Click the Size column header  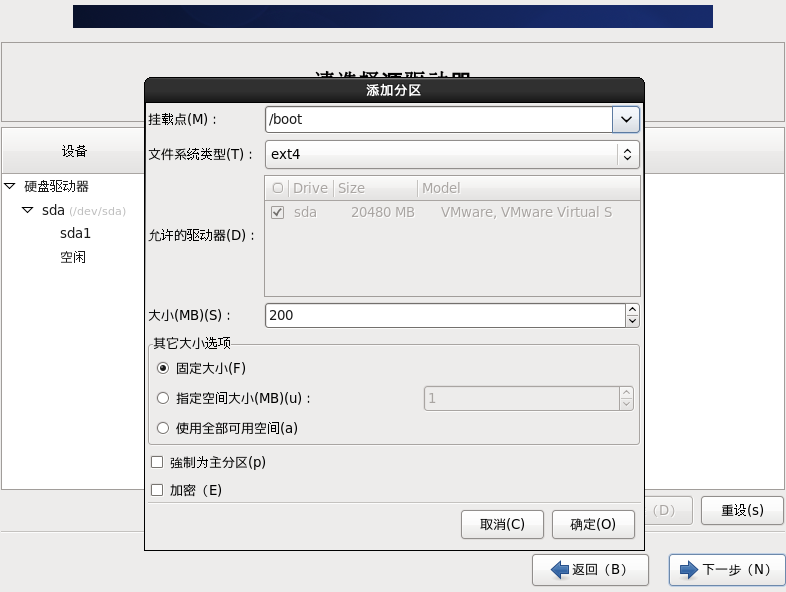click(x=375, y=188)
